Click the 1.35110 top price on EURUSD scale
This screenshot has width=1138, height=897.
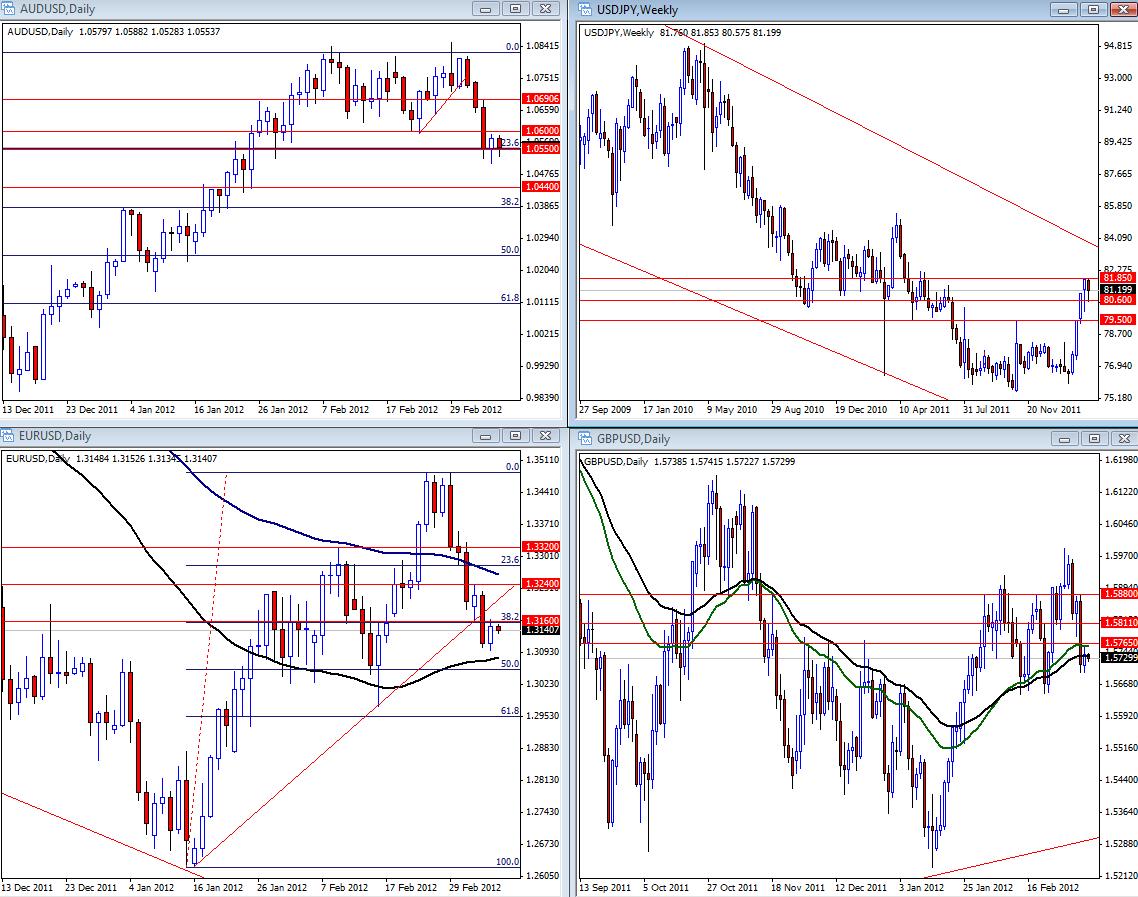click(x=542, y=459)
